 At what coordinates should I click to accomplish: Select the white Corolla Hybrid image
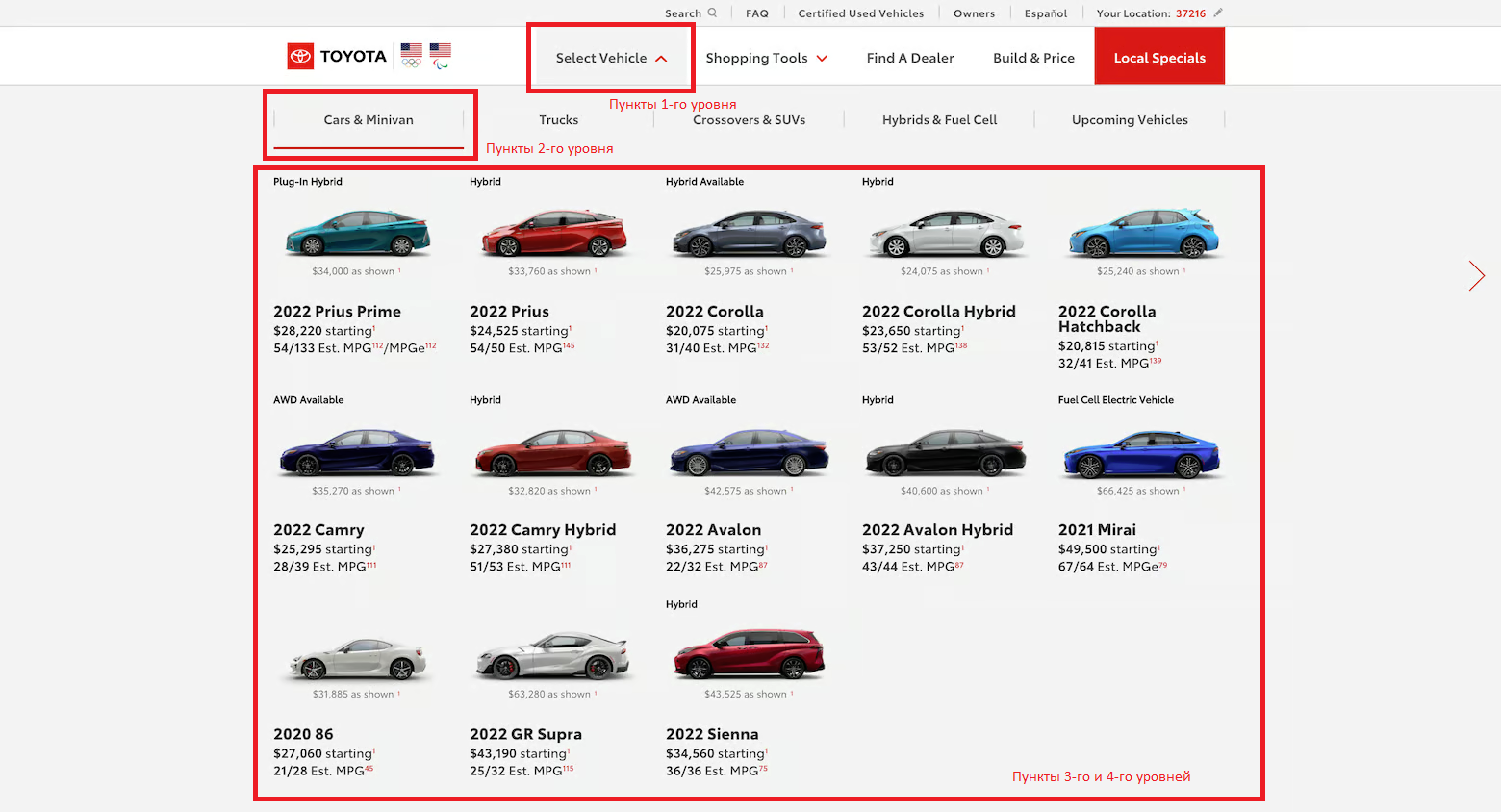[x=946, y=233]
